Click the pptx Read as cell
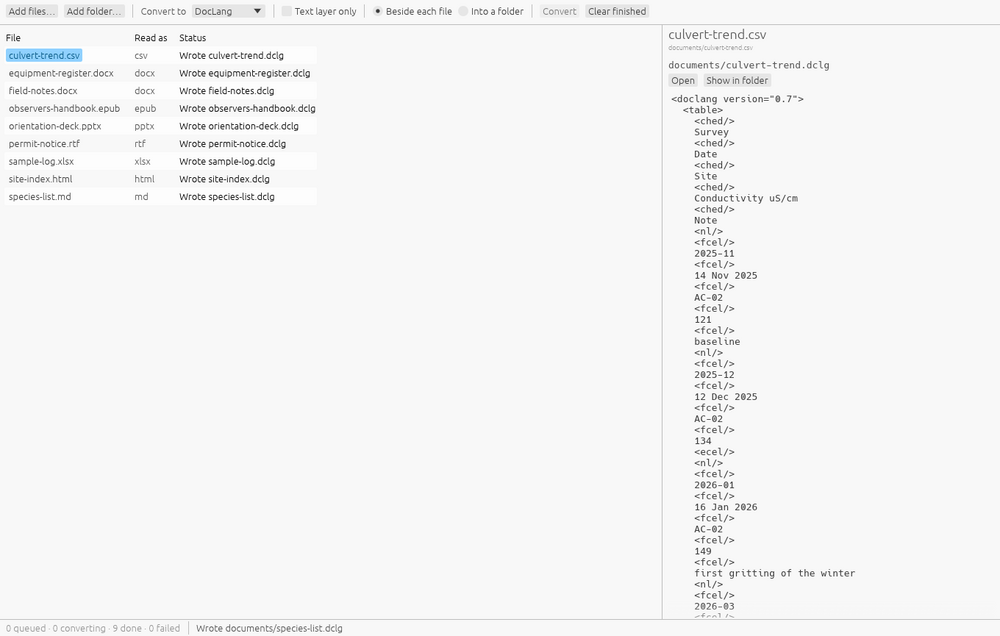 (x=144, y=126)
